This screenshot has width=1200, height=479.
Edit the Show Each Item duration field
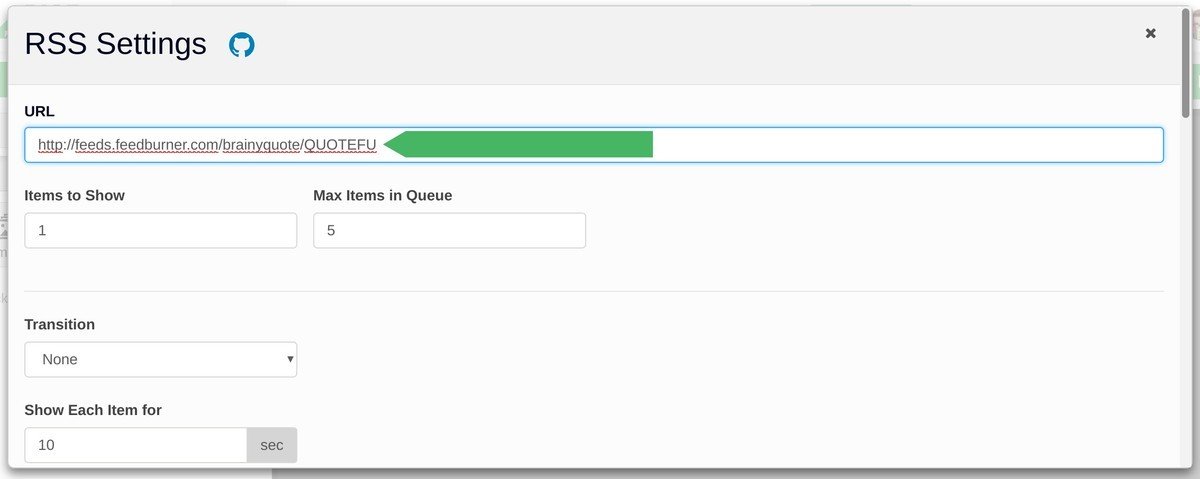[x=135, y=445]
